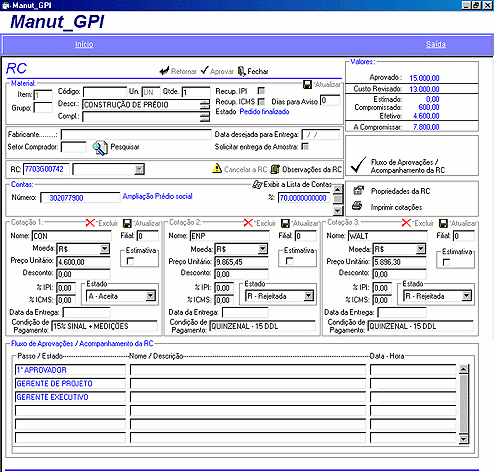Click the Cancelar a RC warning icon
This screenshot has width=494, height=472.
point(217,169)
